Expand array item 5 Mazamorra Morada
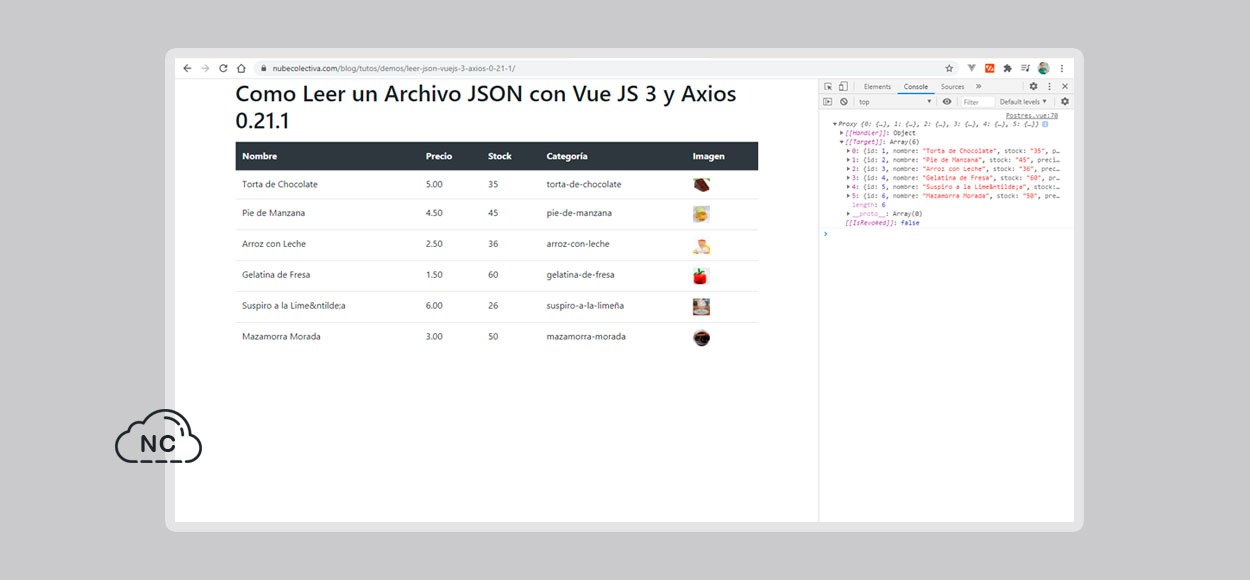This screenshot has height=580, width=1250. [x=849, y=196]
